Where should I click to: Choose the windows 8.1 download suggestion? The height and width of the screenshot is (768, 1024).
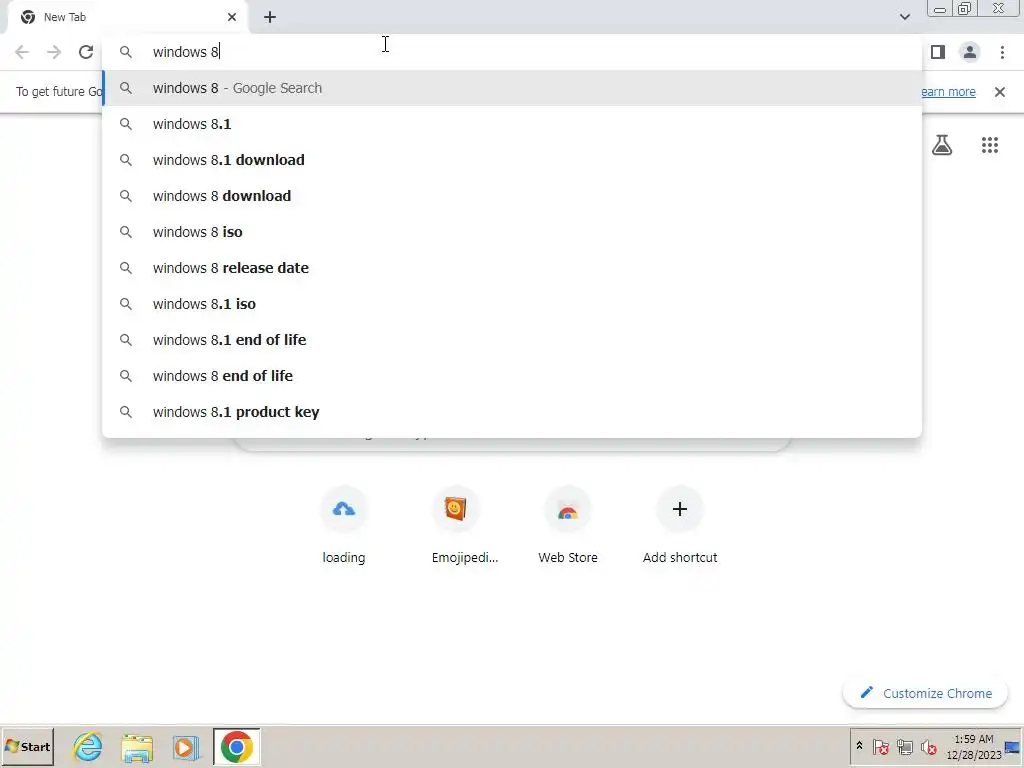pos(512,160)
